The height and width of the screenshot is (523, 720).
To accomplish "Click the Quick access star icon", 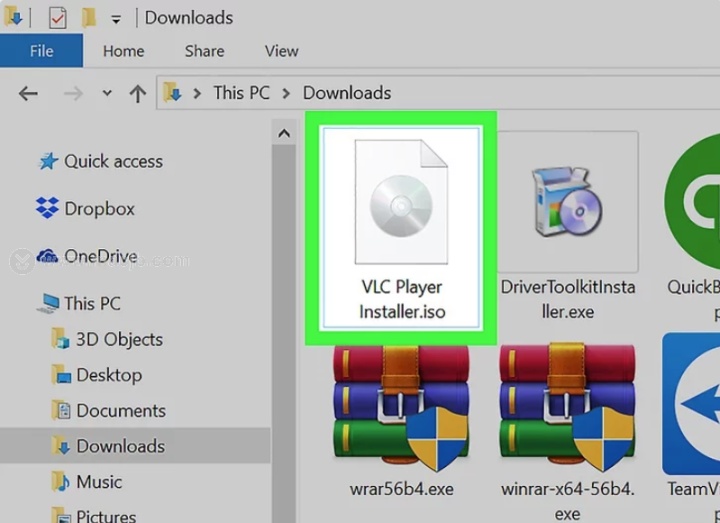I will tap(48, 161).
